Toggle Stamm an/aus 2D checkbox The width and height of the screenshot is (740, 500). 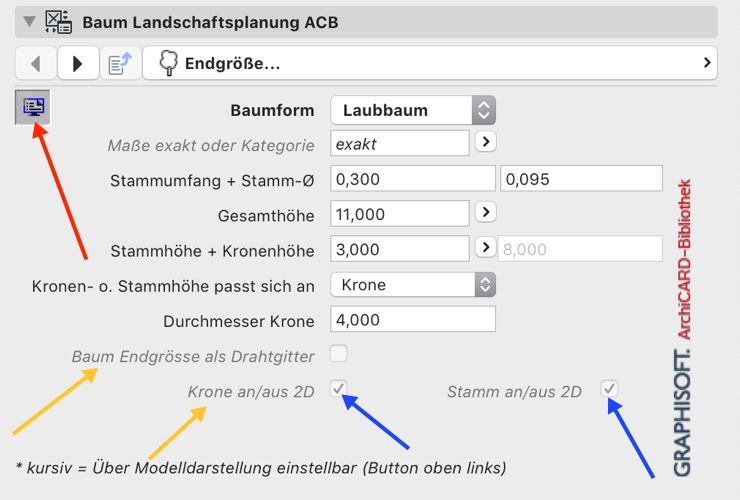point(609,389)
